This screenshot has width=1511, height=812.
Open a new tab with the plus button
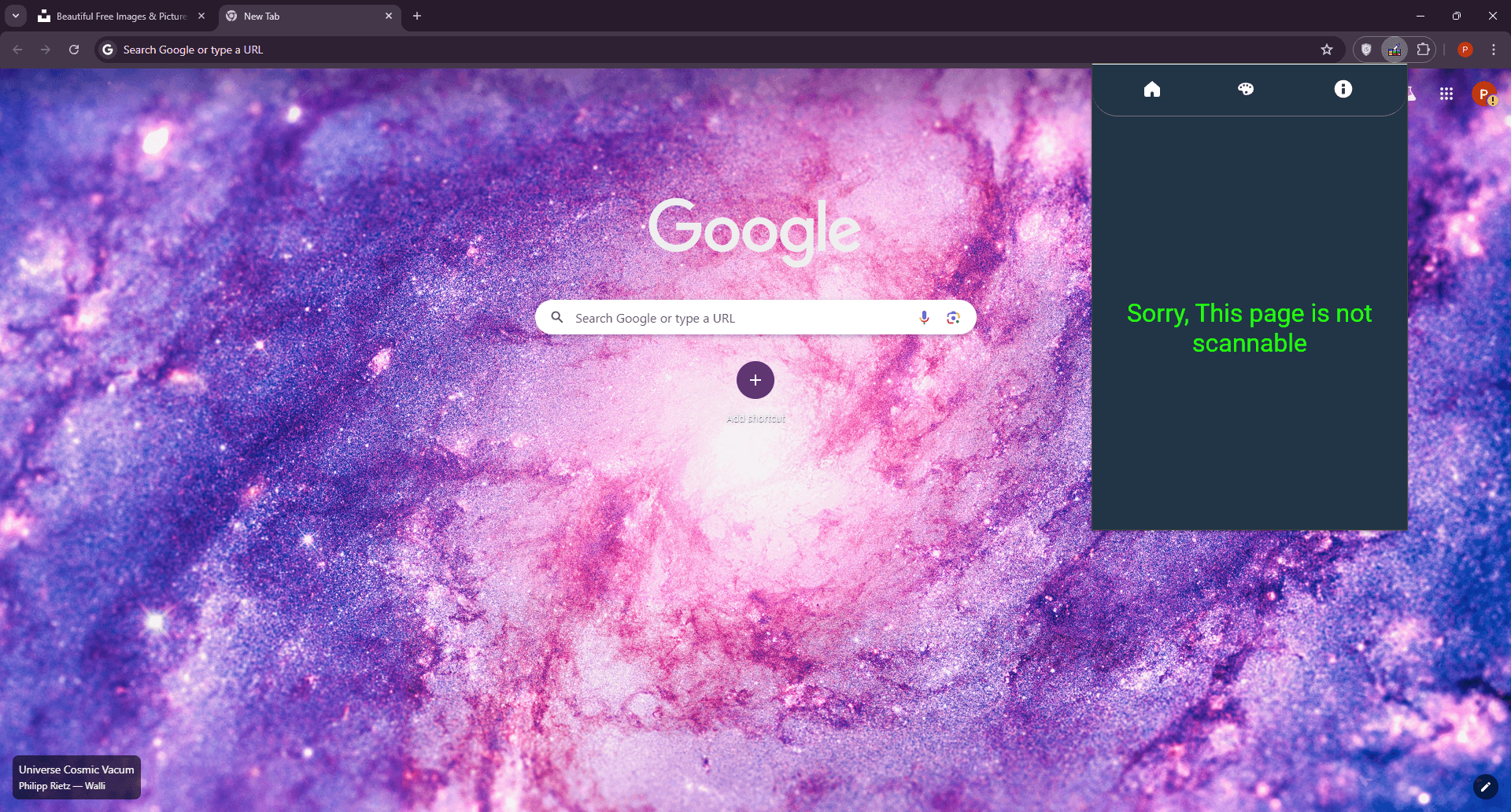(417, 16)
